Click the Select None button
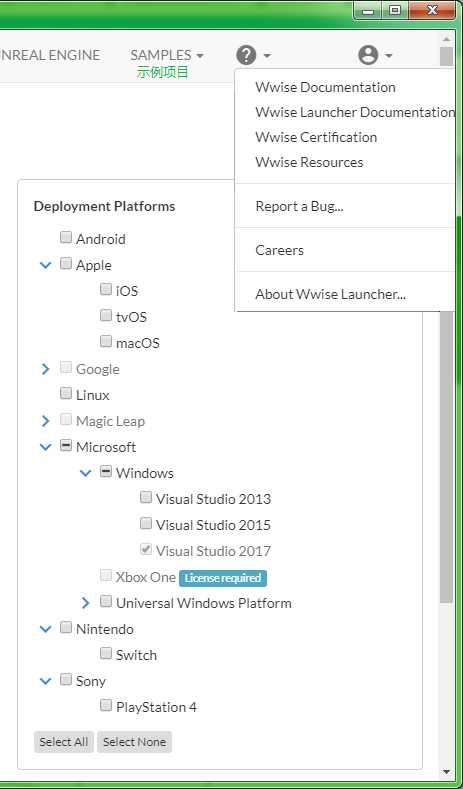Viewport: 463px width, 789px height. (134, 742)
